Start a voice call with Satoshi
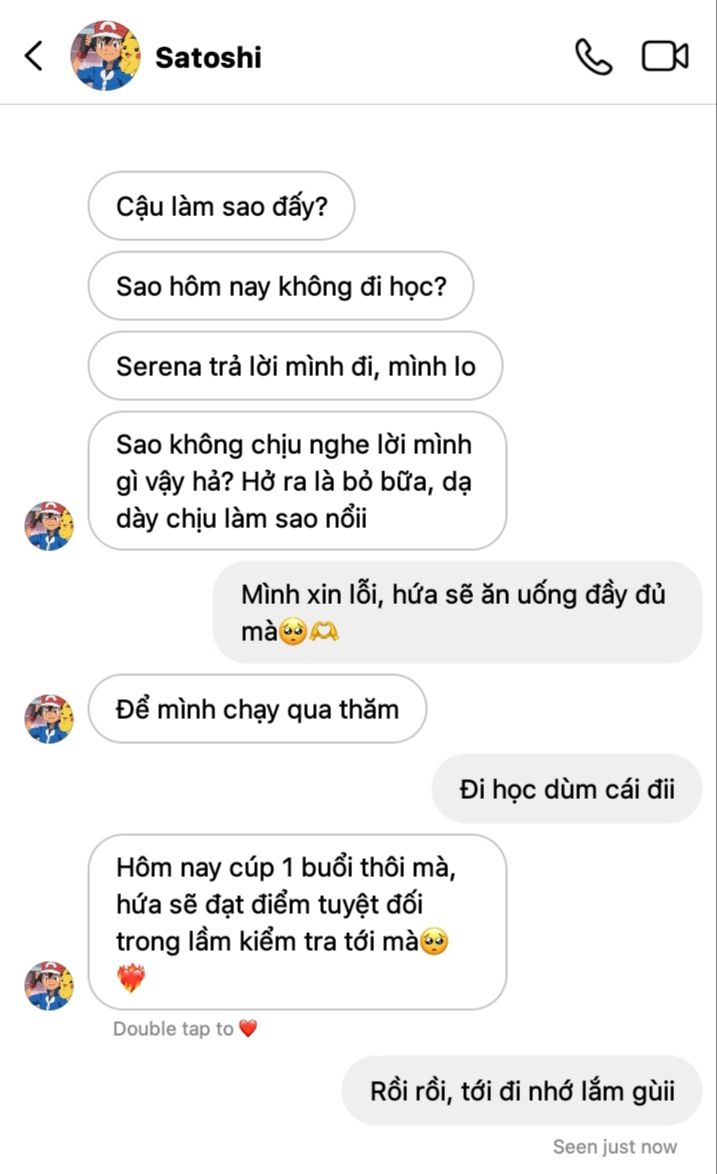This screenshot has width=717, height=1174. 593,56
